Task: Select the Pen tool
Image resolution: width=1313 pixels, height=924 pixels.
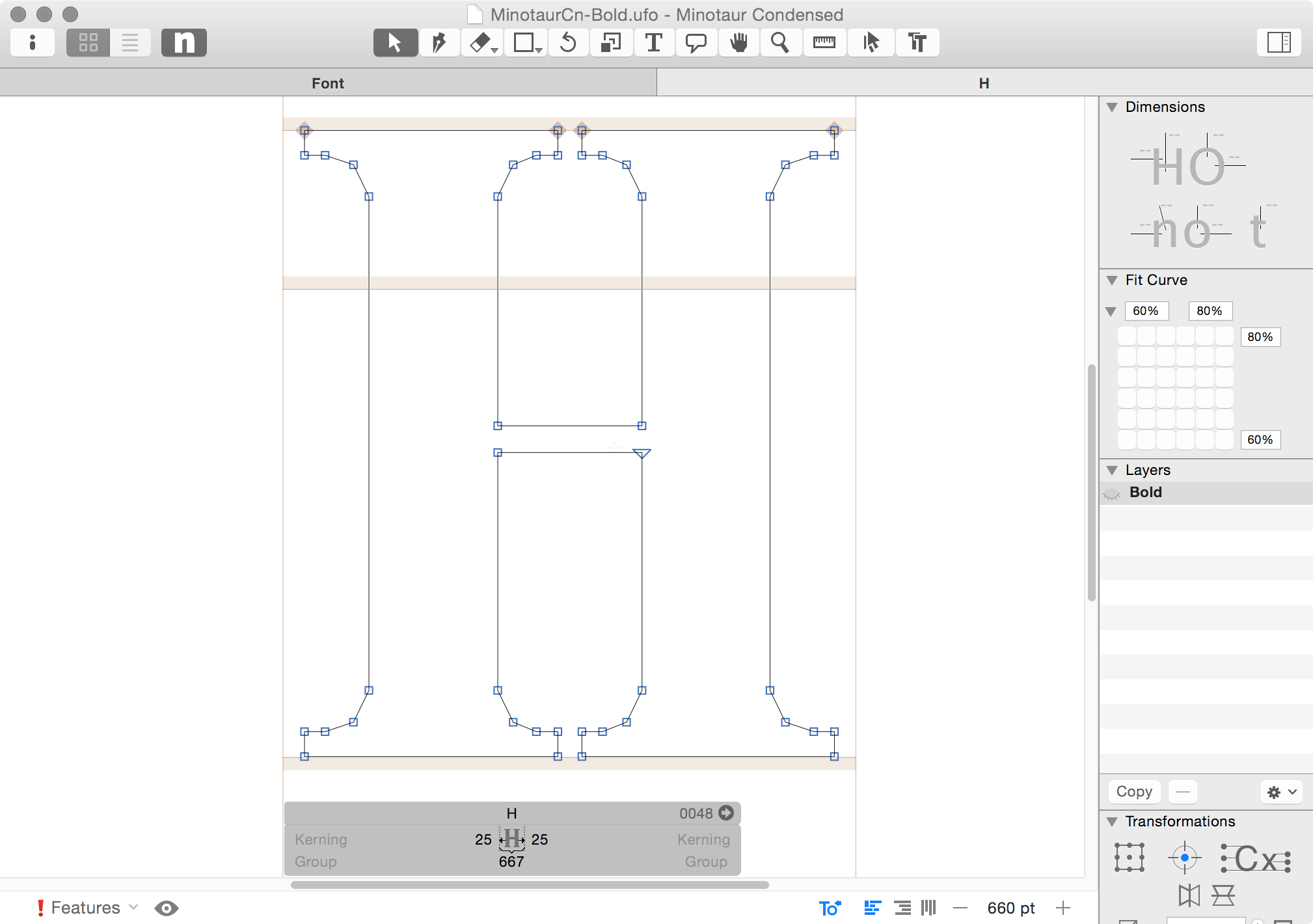Action: (439, 43)
